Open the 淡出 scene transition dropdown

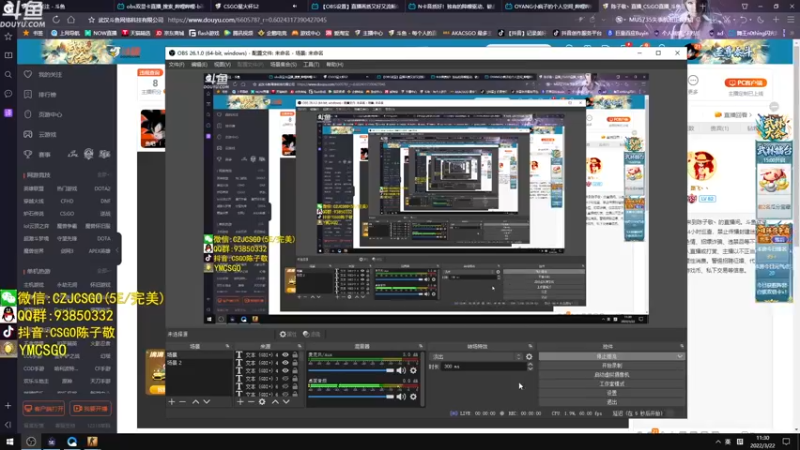click(x=477, y=357)
